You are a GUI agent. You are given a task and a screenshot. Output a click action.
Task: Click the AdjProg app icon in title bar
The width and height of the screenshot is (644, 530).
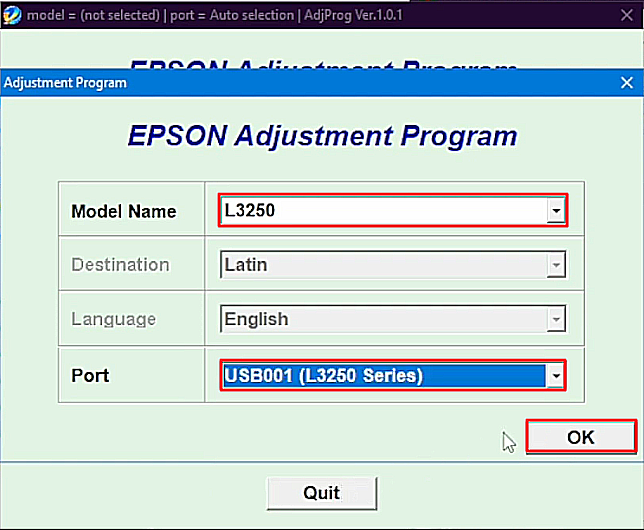(x=12, y=15)
